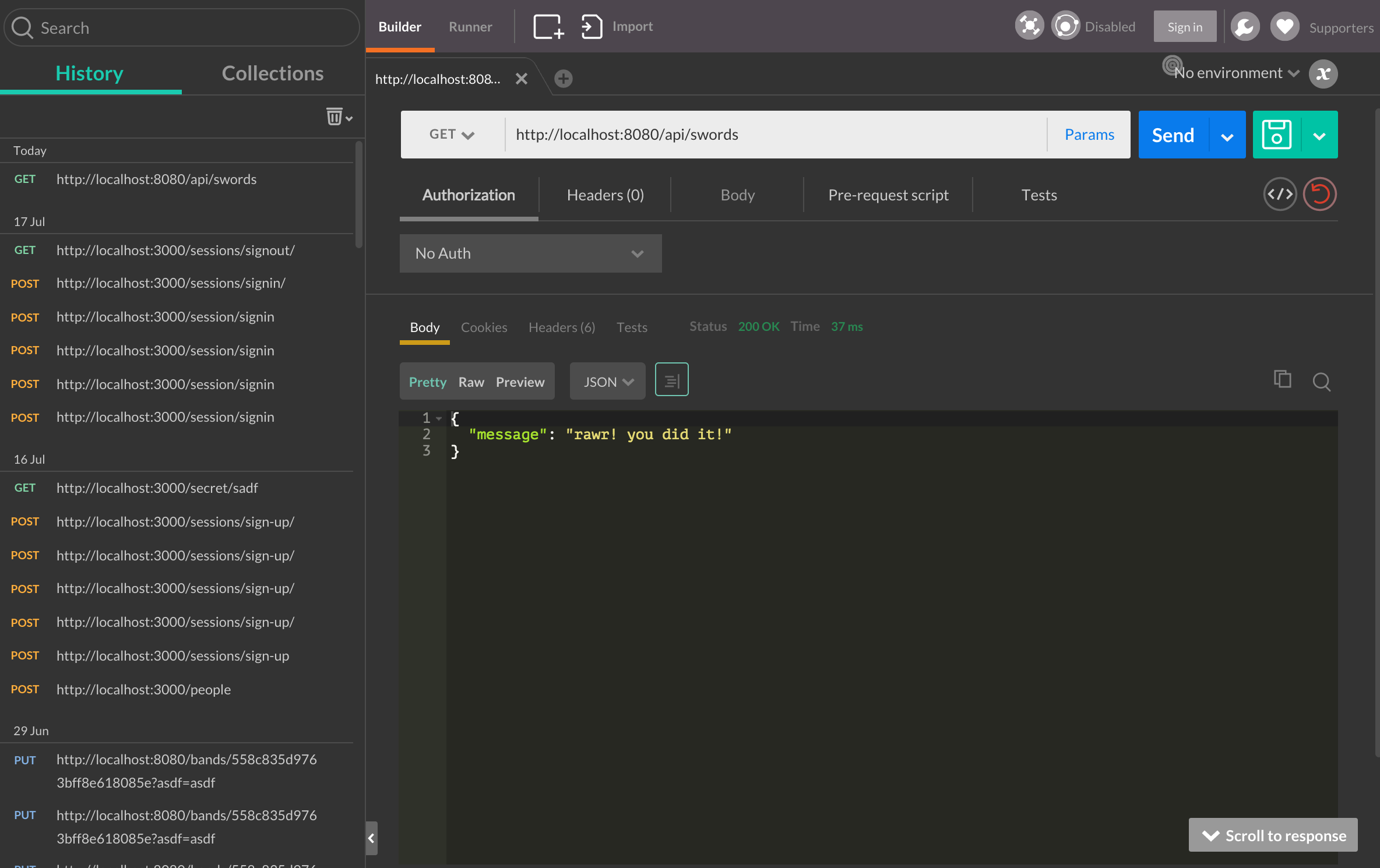Collapse line 1 fold arrow
The height and width of the screenshot is (868, 1380).
439,418
